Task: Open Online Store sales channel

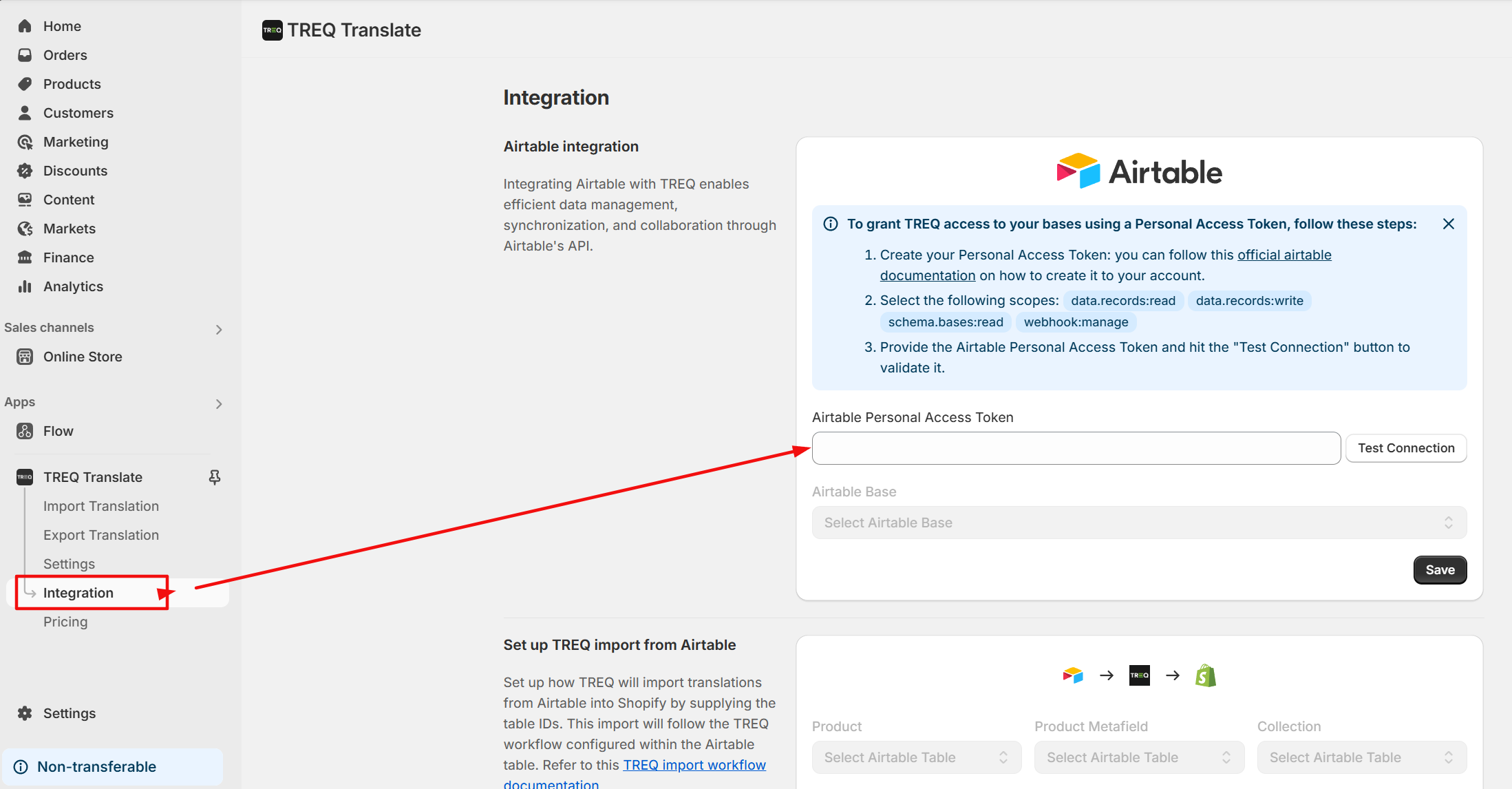Action: coord(83,357)
